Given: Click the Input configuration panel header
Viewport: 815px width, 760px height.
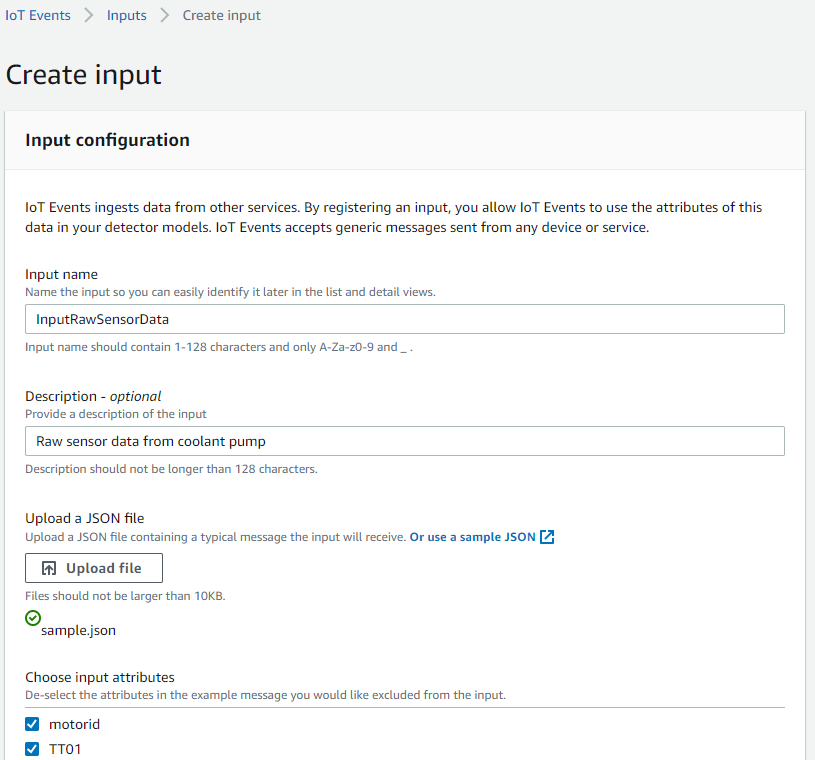Looking at the screenshot, I should [x=107, y=140].
